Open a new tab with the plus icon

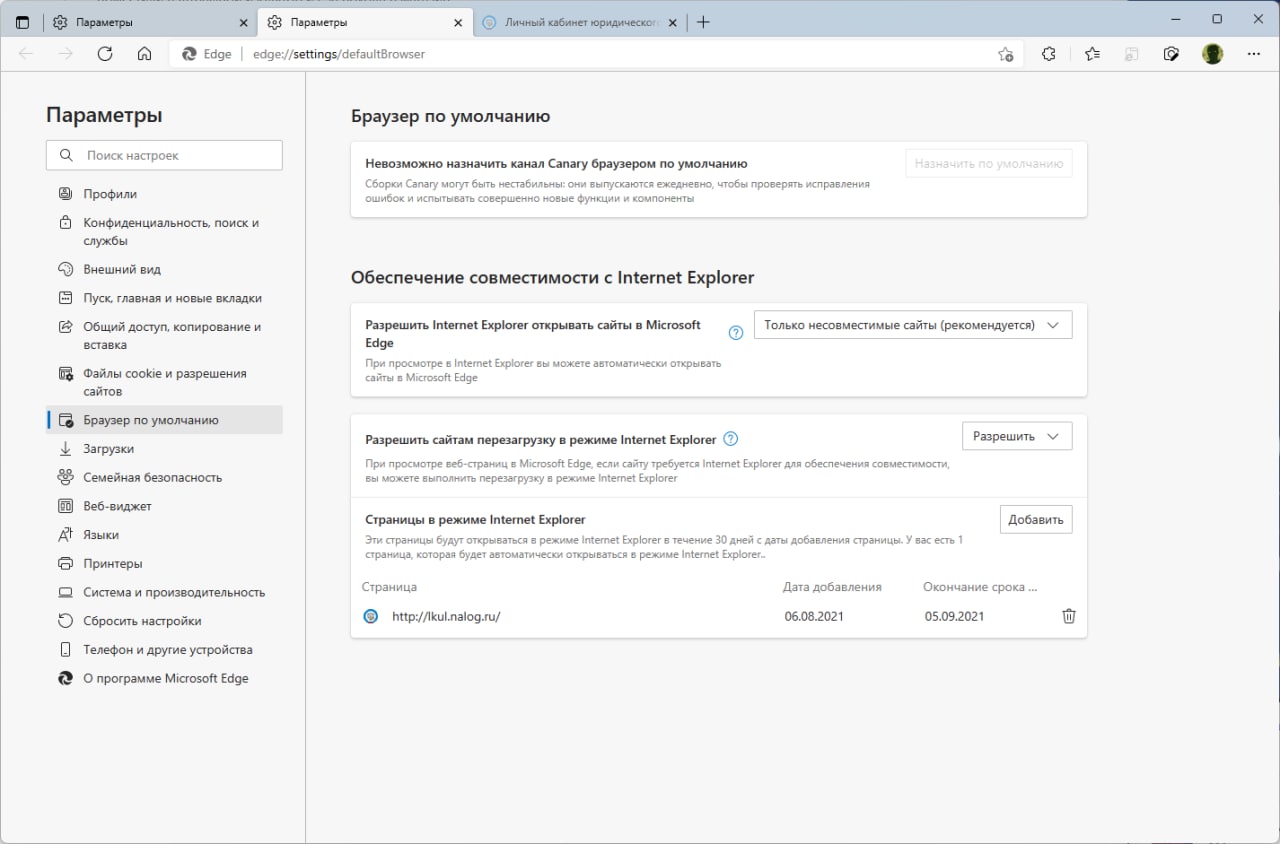[x=703, y=22]
